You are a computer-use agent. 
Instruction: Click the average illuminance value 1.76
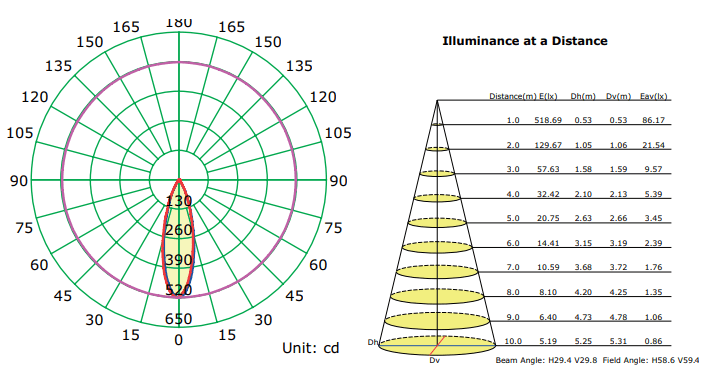(653, 267)
